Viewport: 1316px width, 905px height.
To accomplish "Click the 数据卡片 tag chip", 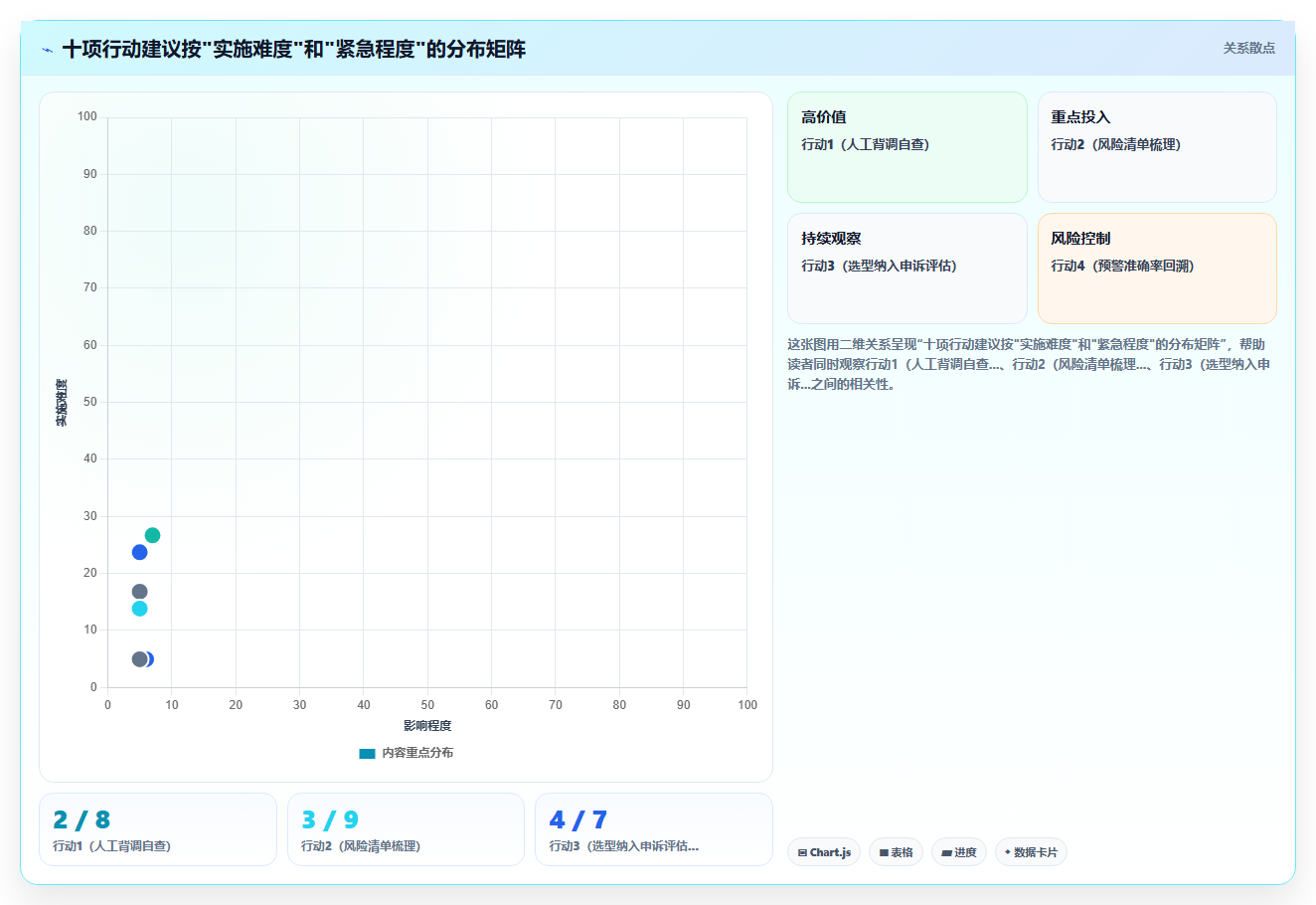I will [x=1031, y=852].
